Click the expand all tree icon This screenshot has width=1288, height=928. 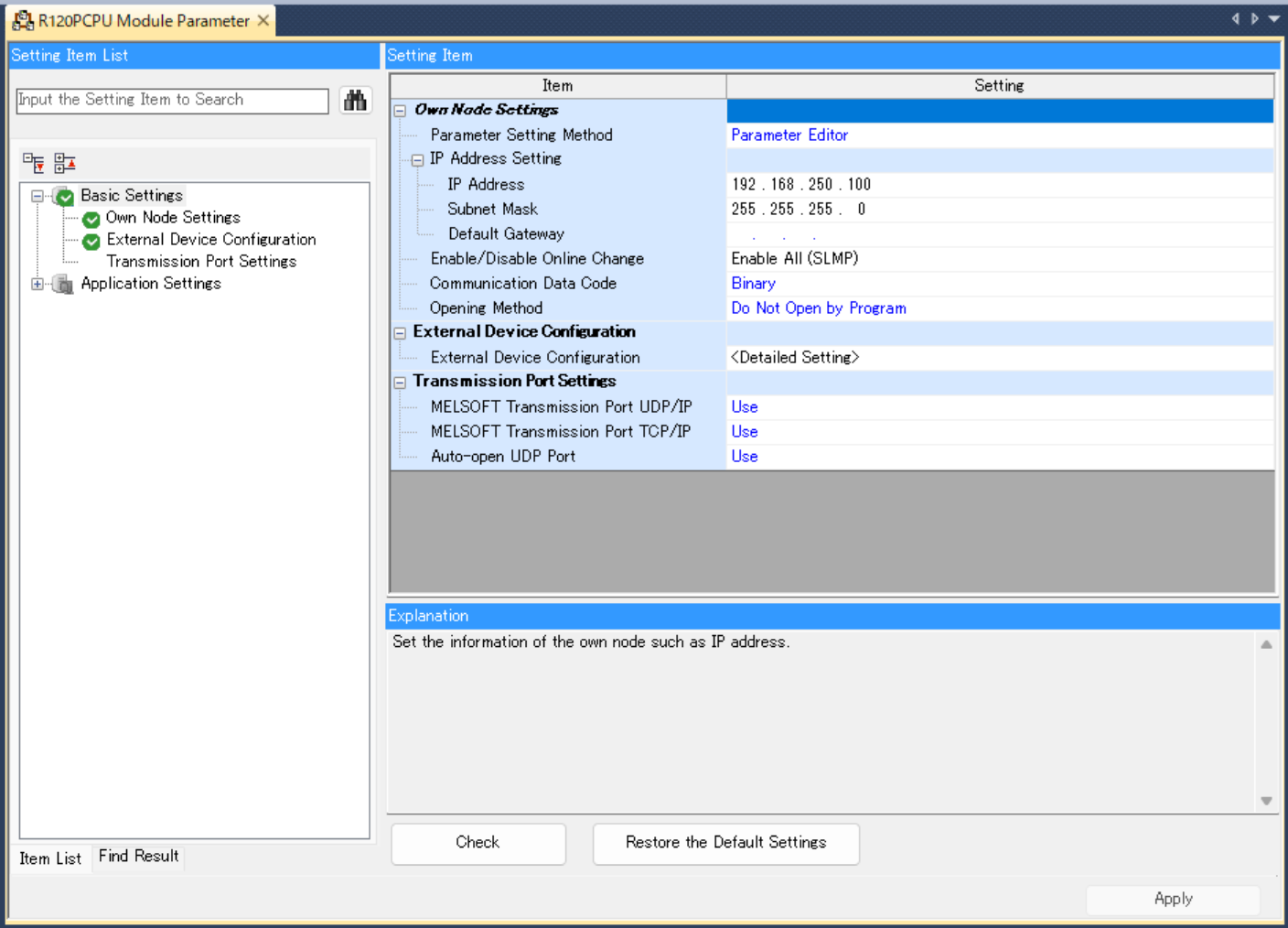[x=34, y=163]
